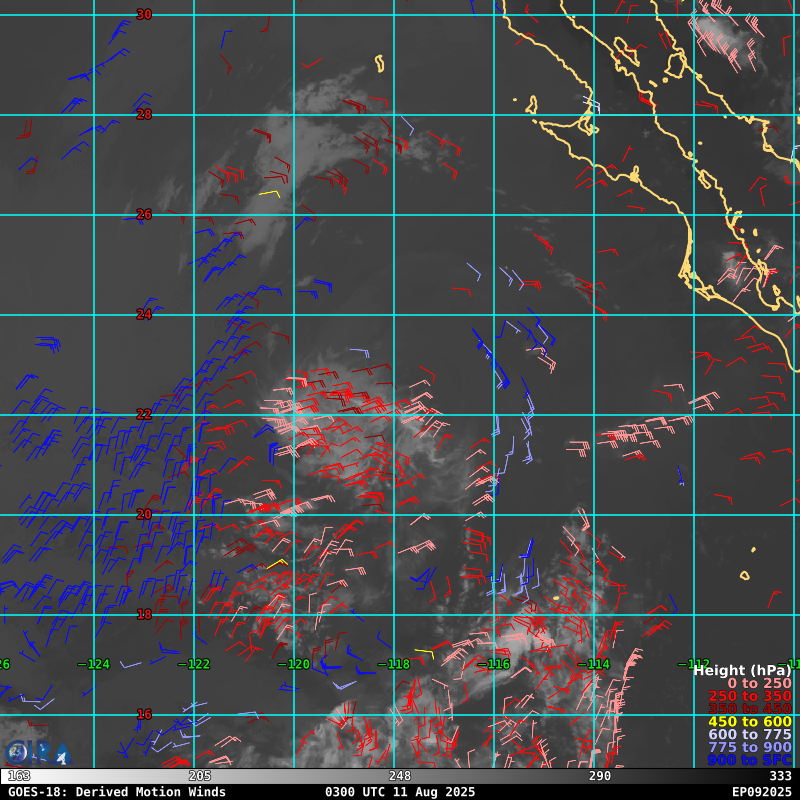Click the latitude label 30

(144, 14)
